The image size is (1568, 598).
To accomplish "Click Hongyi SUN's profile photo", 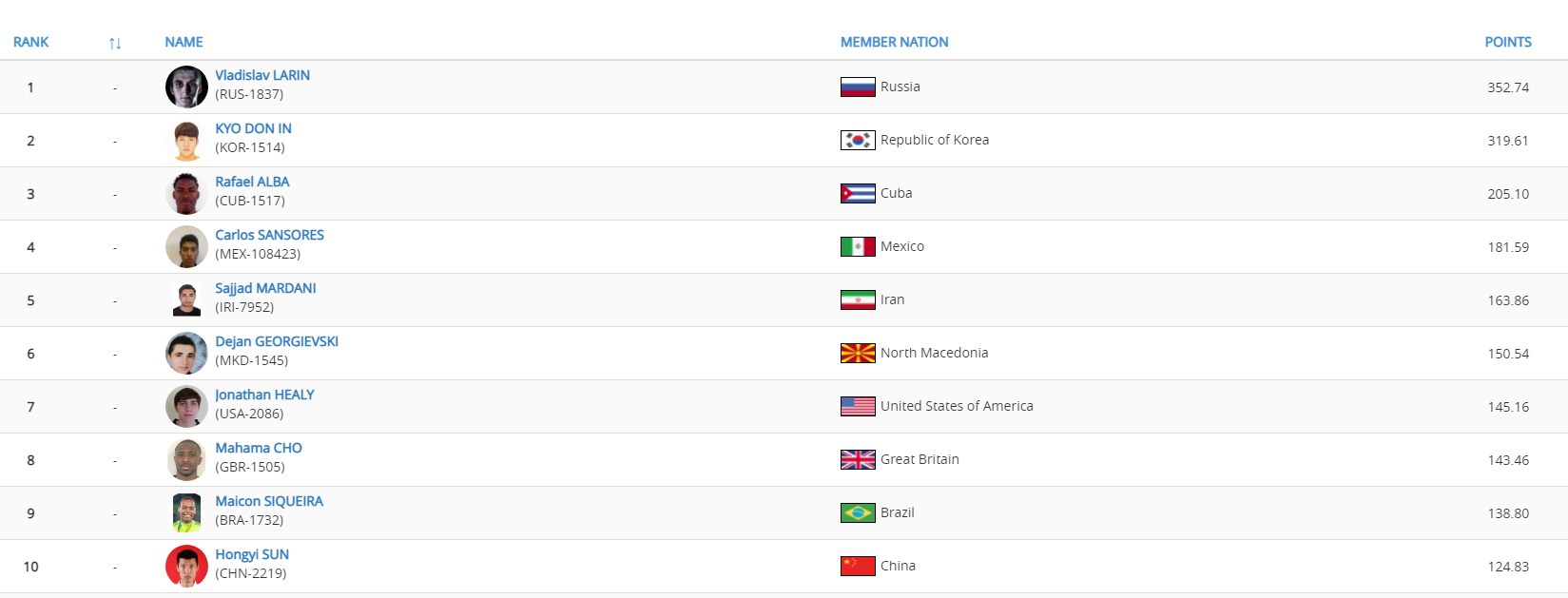I will coord(186,567).
